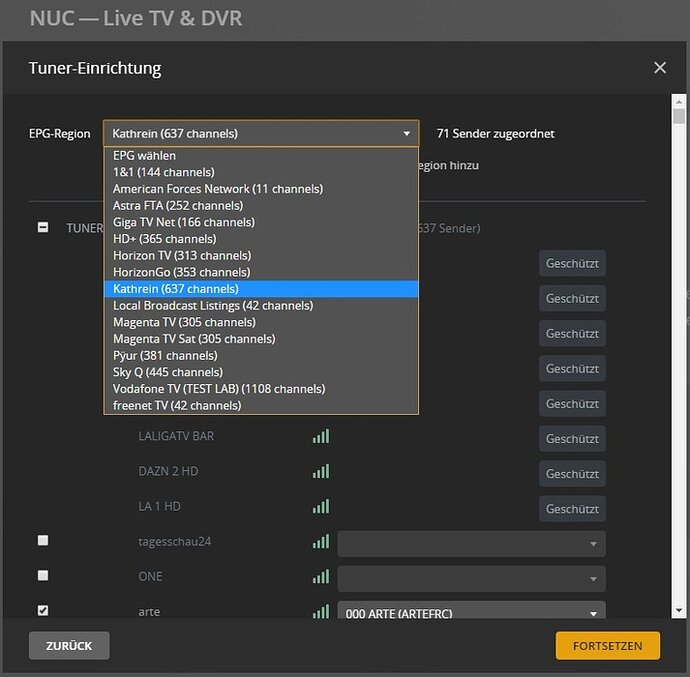The width and height of the screenshot is (690, 677).
Task: Click the scrollbar down arrow
Action: tap(679, 611)
